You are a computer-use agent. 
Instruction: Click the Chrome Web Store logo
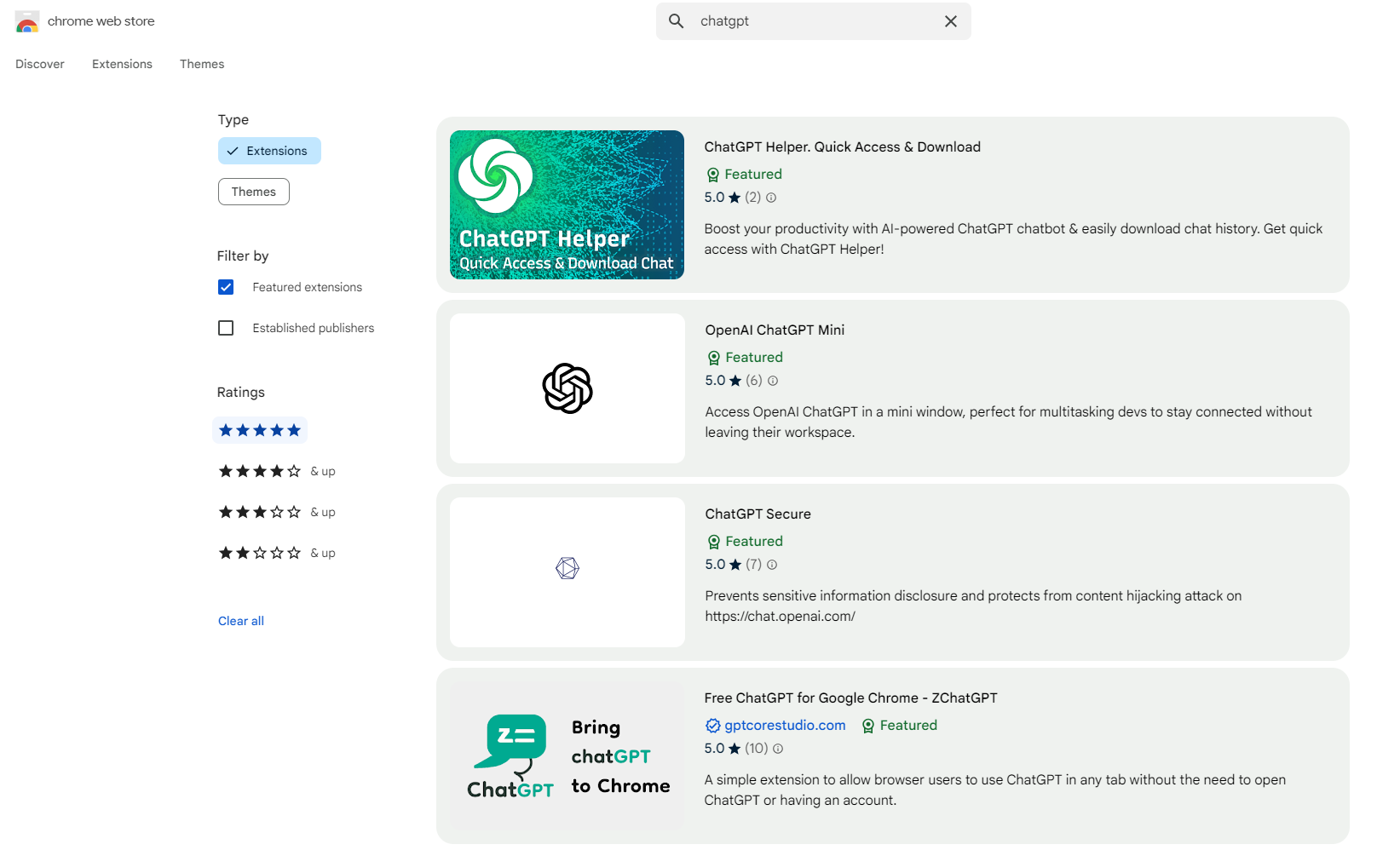(26, 21)
